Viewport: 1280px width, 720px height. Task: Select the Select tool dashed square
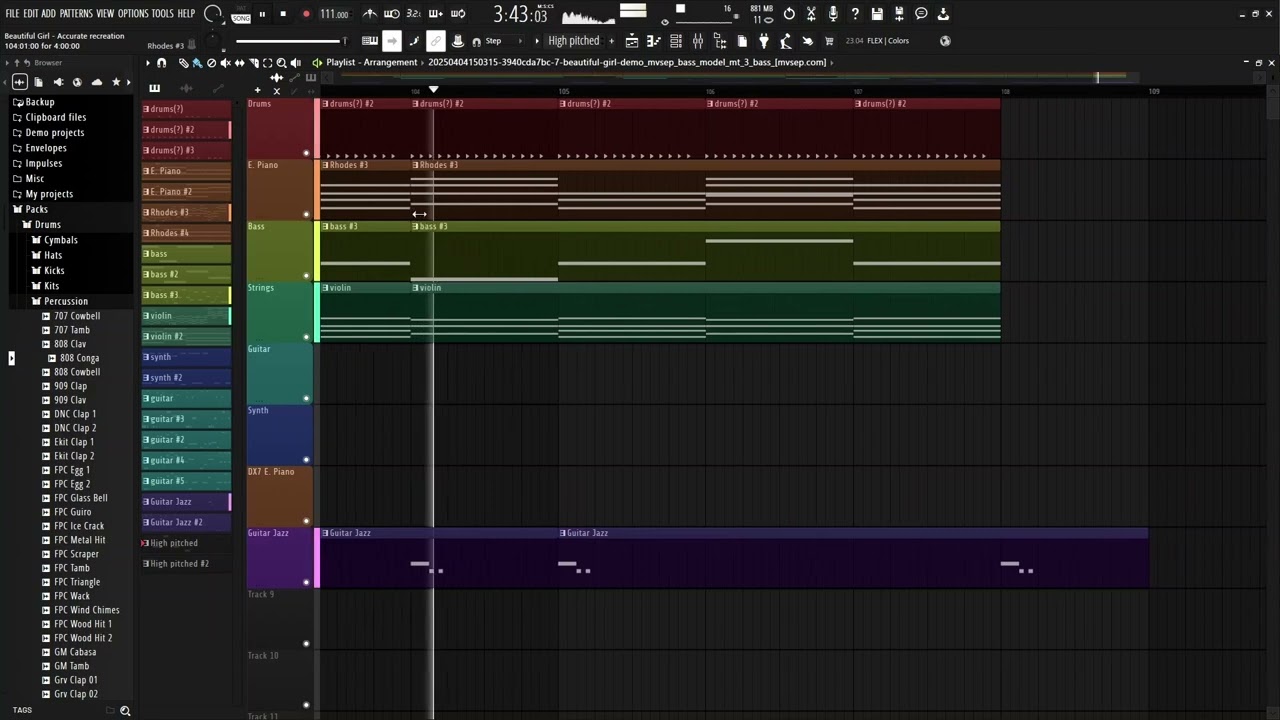point(267,63)
